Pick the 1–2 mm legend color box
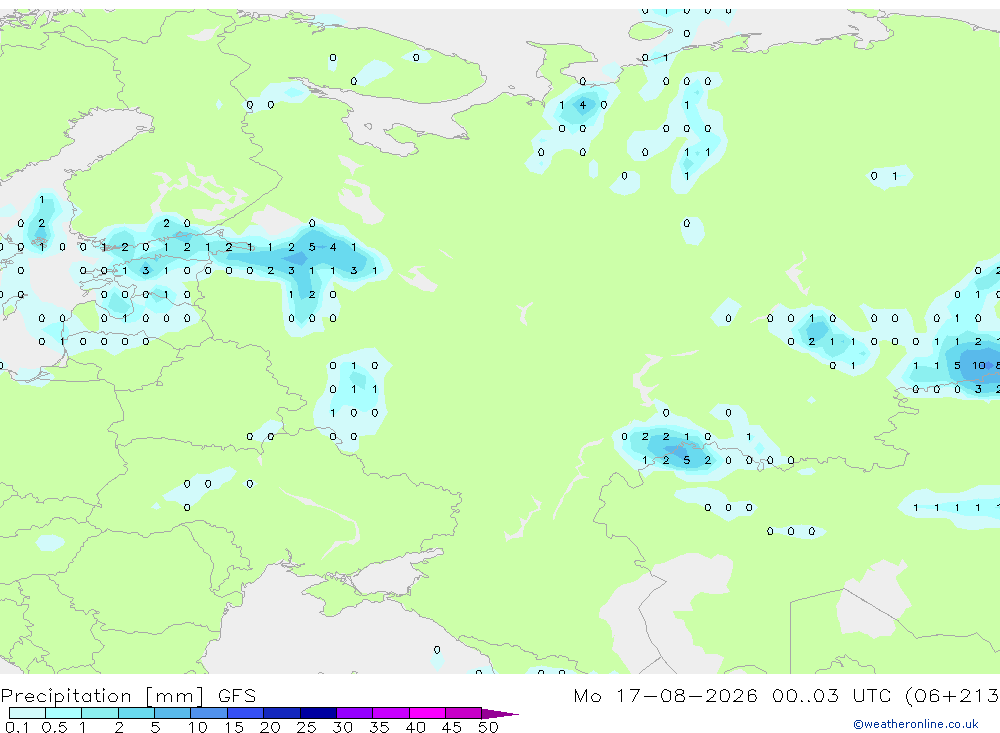The height and width of the screenshot is (733, 1000). (99, 713)
